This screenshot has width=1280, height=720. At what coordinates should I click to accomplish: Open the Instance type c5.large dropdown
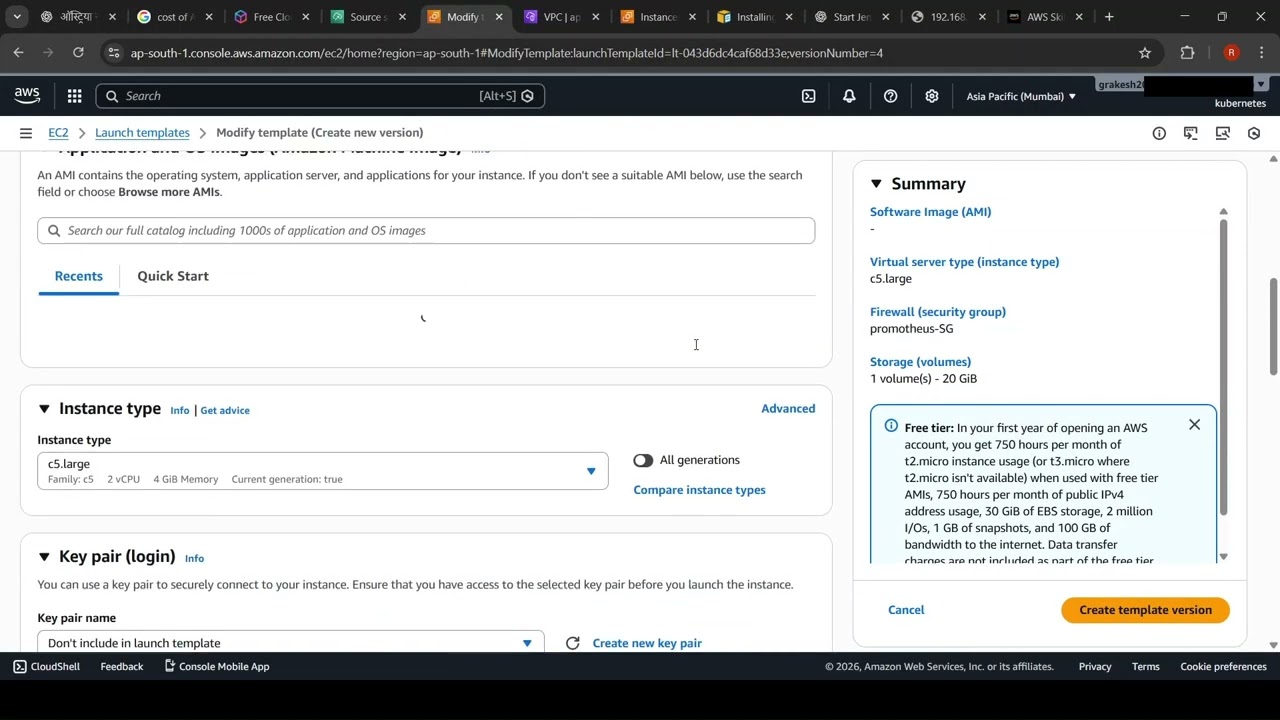coord(323,471)
